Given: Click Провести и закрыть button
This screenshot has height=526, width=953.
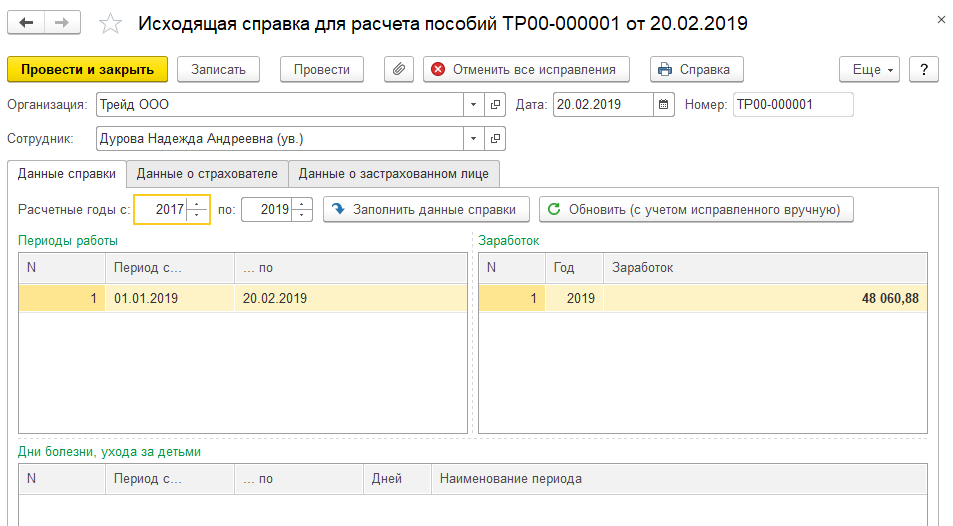Looking at the screenshot, I should (87, 69).
